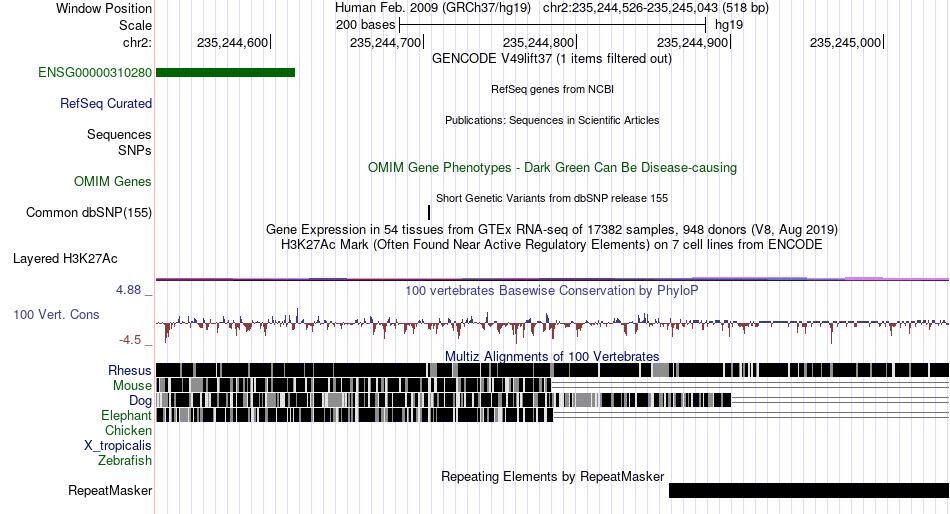Screen dimensions: 950x514
Task: Click the H3K27Ac signal line
Action: 553,279
